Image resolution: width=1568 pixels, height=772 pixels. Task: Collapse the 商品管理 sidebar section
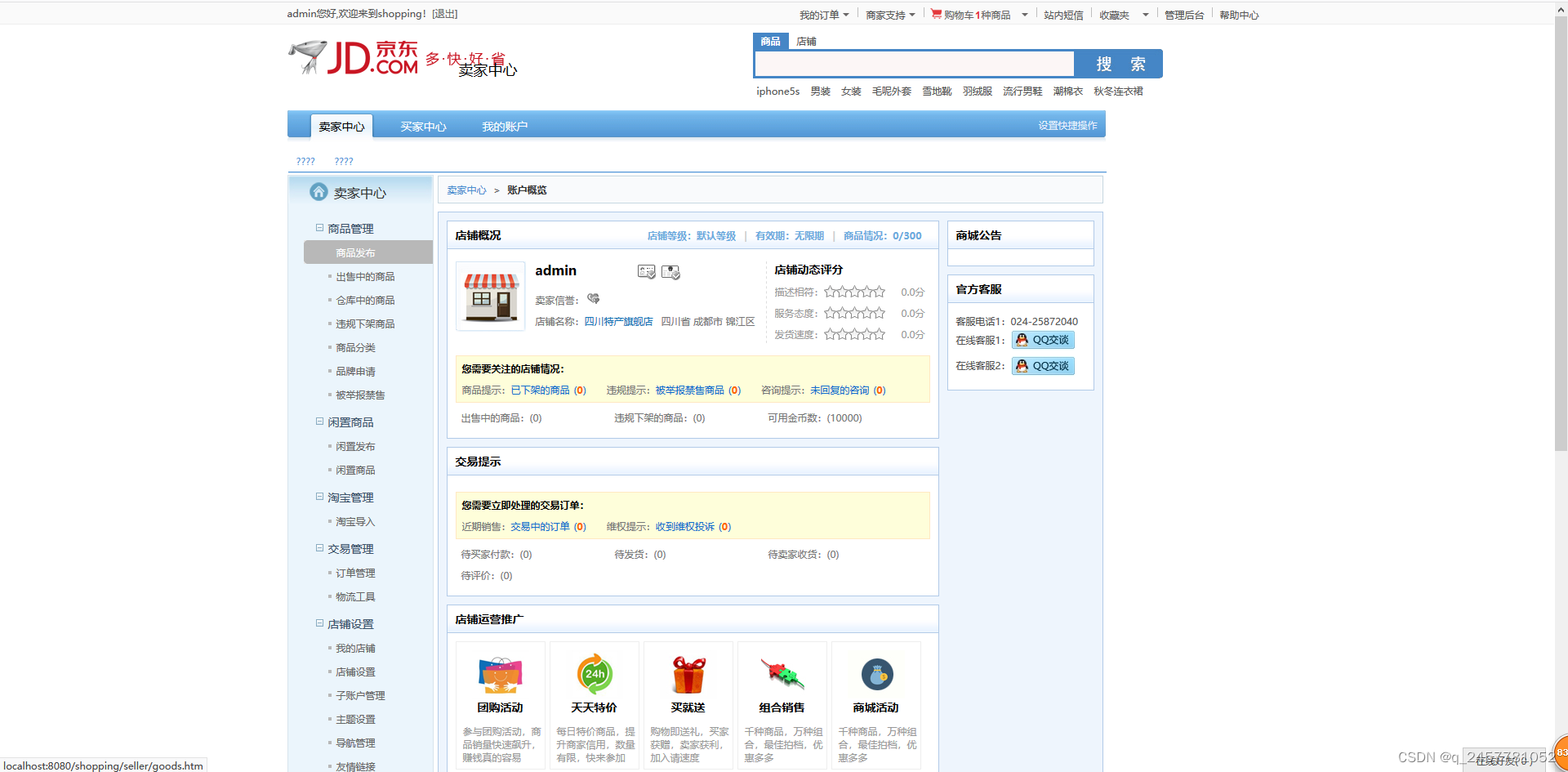coord(319,228)
